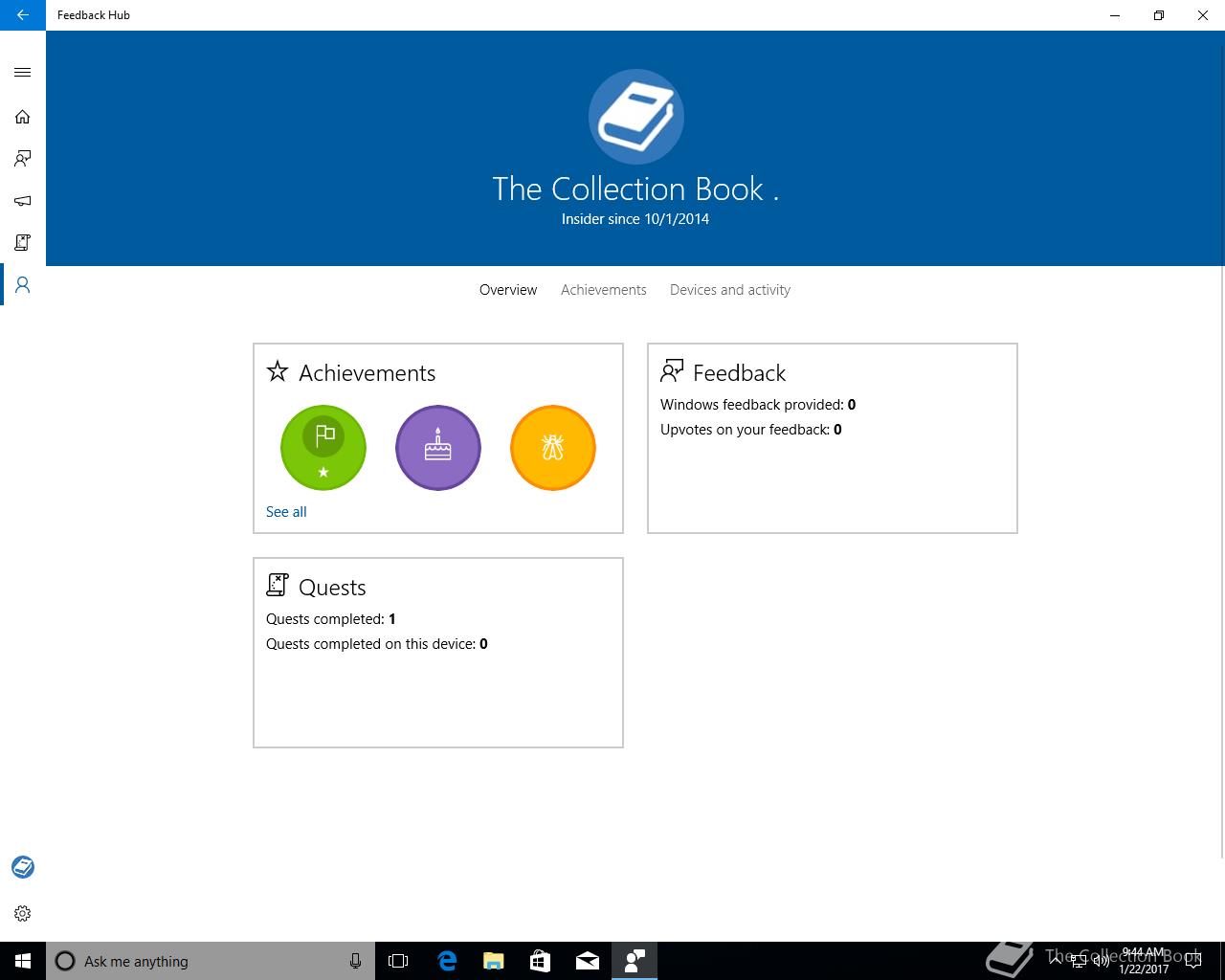Click 'Insider since 10/1/2014' text
Image resolution: width=1225 pixels, height=980 pixels.
click(x=635, y=219)
